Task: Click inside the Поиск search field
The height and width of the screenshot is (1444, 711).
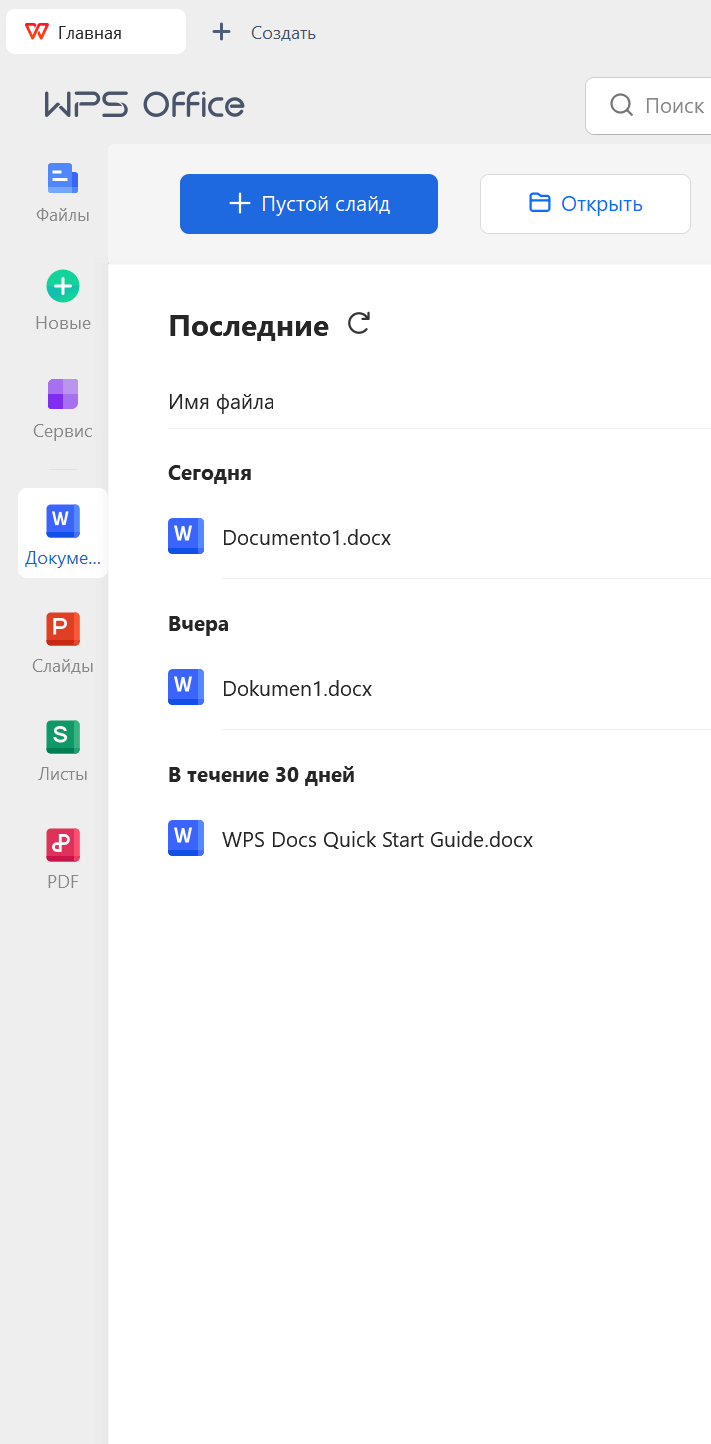Action: (678, 105)
